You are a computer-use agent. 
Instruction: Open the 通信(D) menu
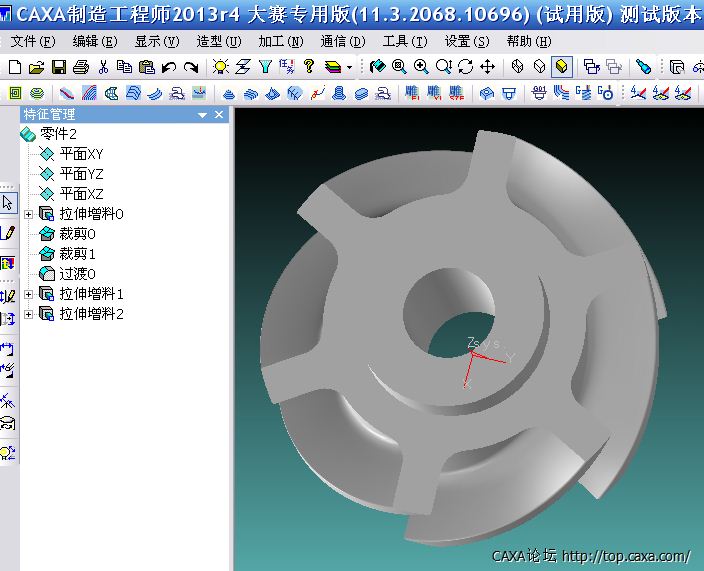point(343,42)
